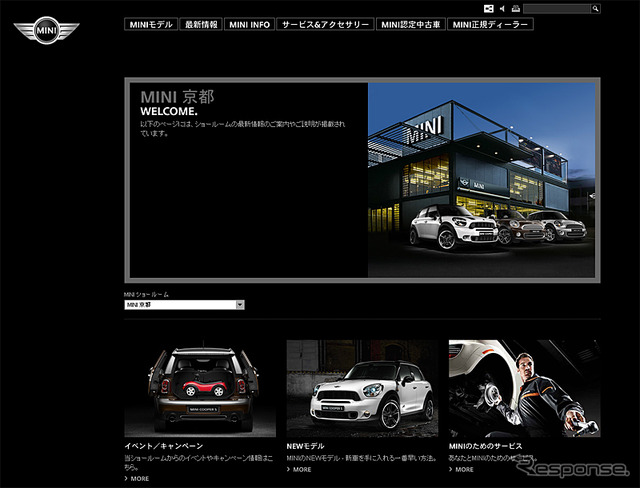The image size is (640, 488).
Task: Focus the top search input field
Action: (557, 9)
